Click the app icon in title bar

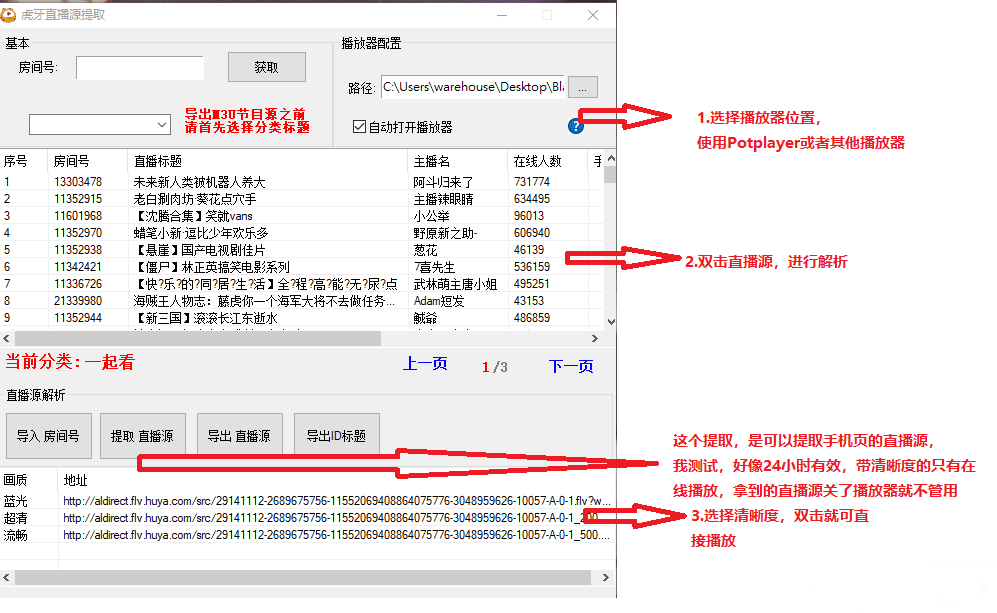pyautogui.click(x=10, y=15)
